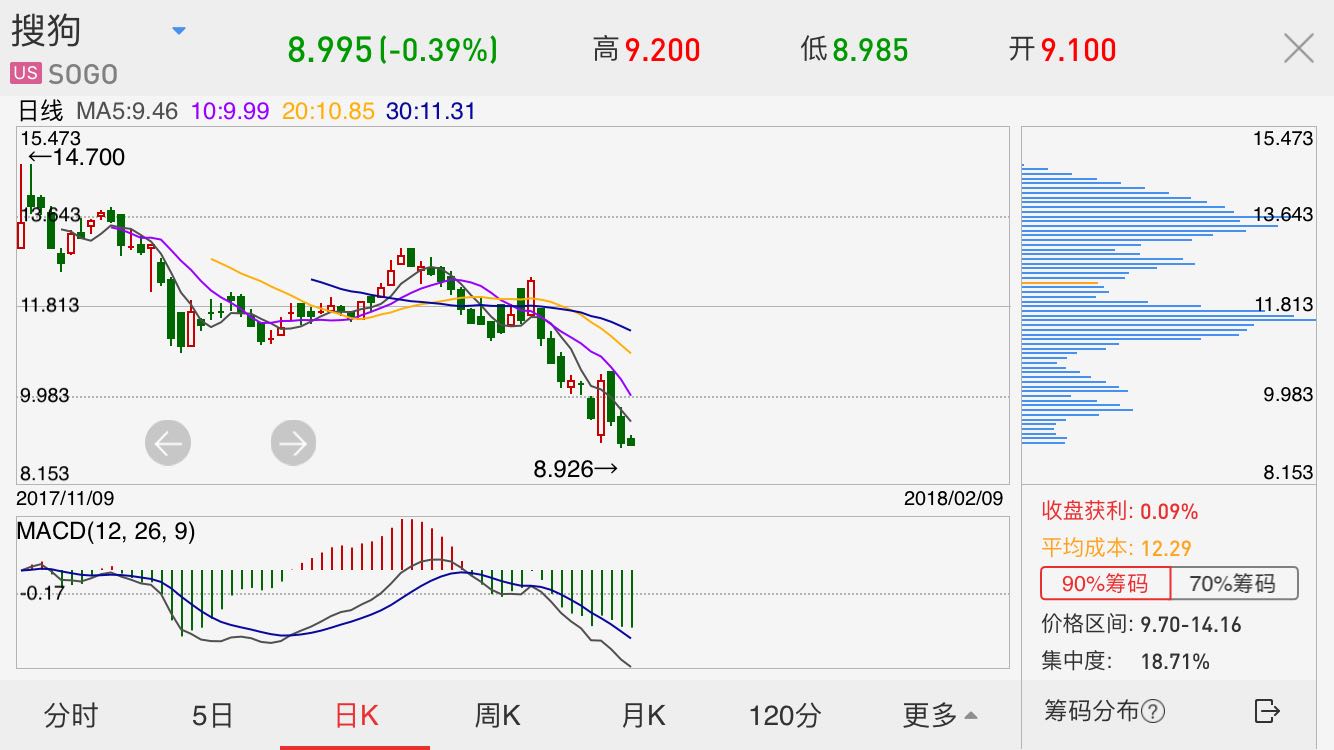Viewport: 1334px width, 750px height.
Task: Tap the export icon beside 筹码分布
Action: (1267, 711)
